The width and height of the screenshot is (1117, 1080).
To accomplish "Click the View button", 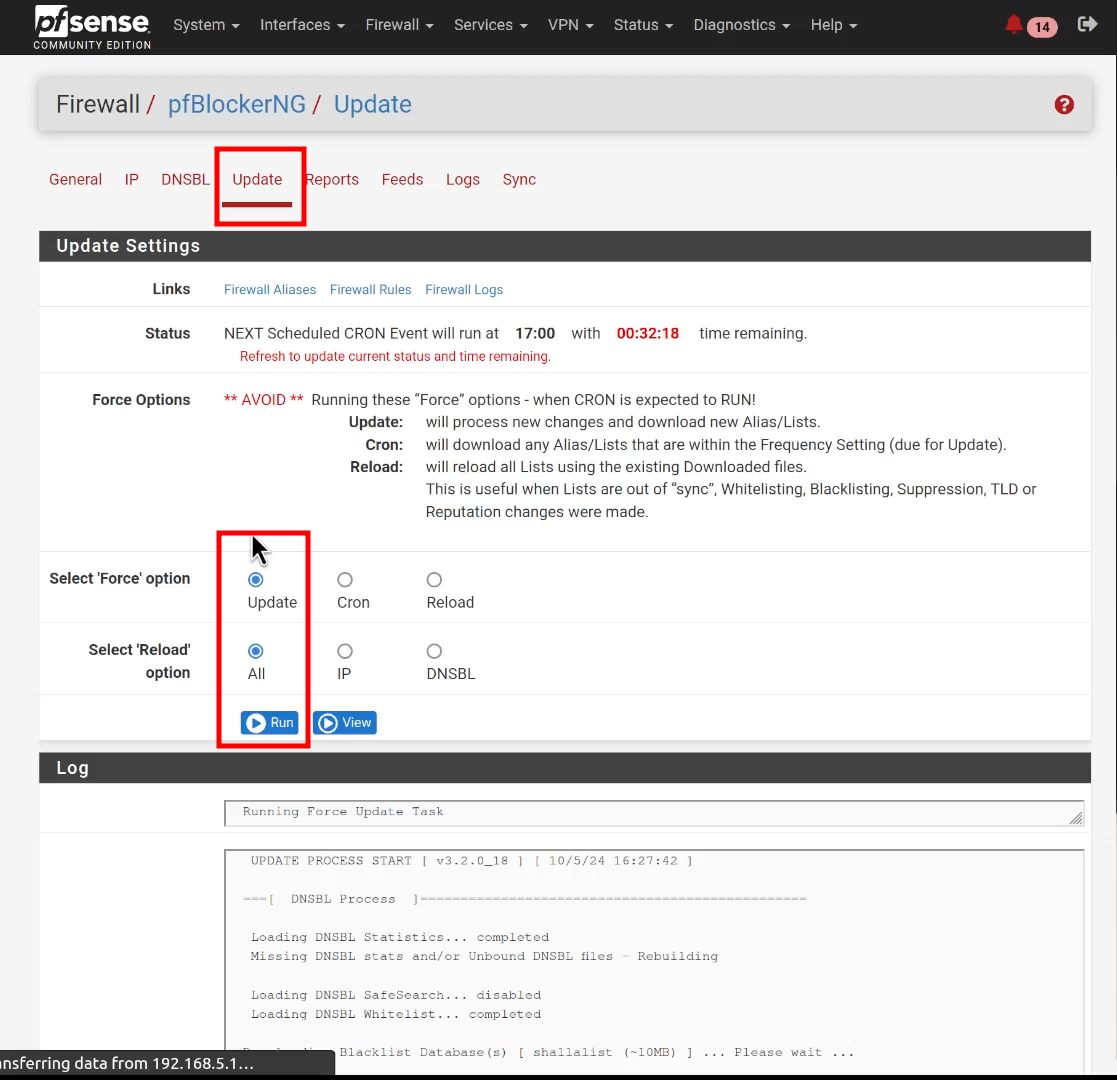I will 345,722.
